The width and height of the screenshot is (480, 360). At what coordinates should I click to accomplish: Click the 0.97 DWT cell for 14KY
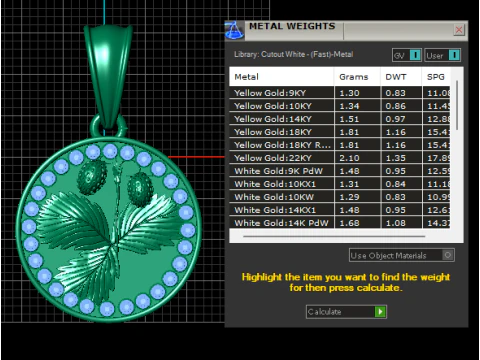401,119
